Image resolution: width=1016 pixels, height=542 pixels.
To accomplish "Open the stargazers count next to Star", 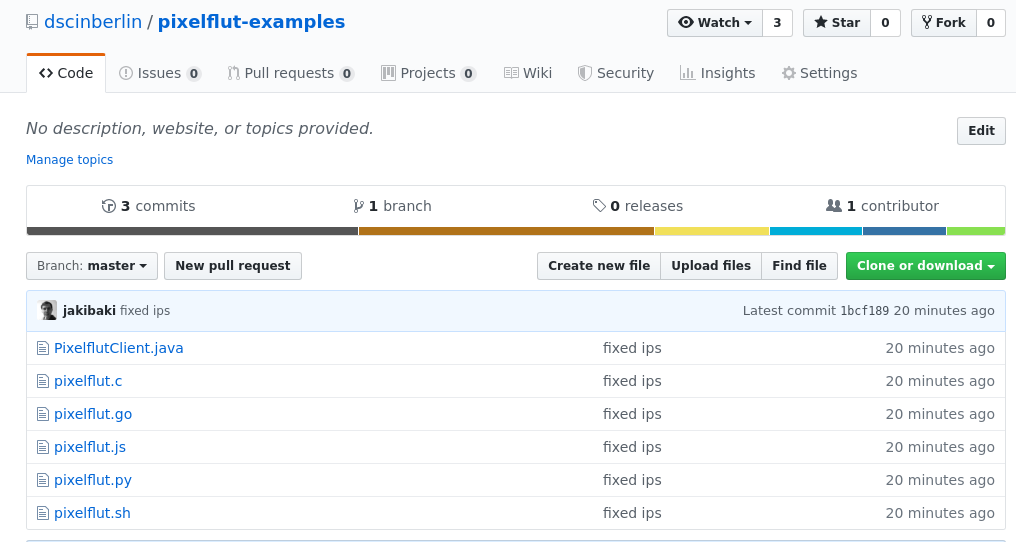I will (x=885, y=23).
